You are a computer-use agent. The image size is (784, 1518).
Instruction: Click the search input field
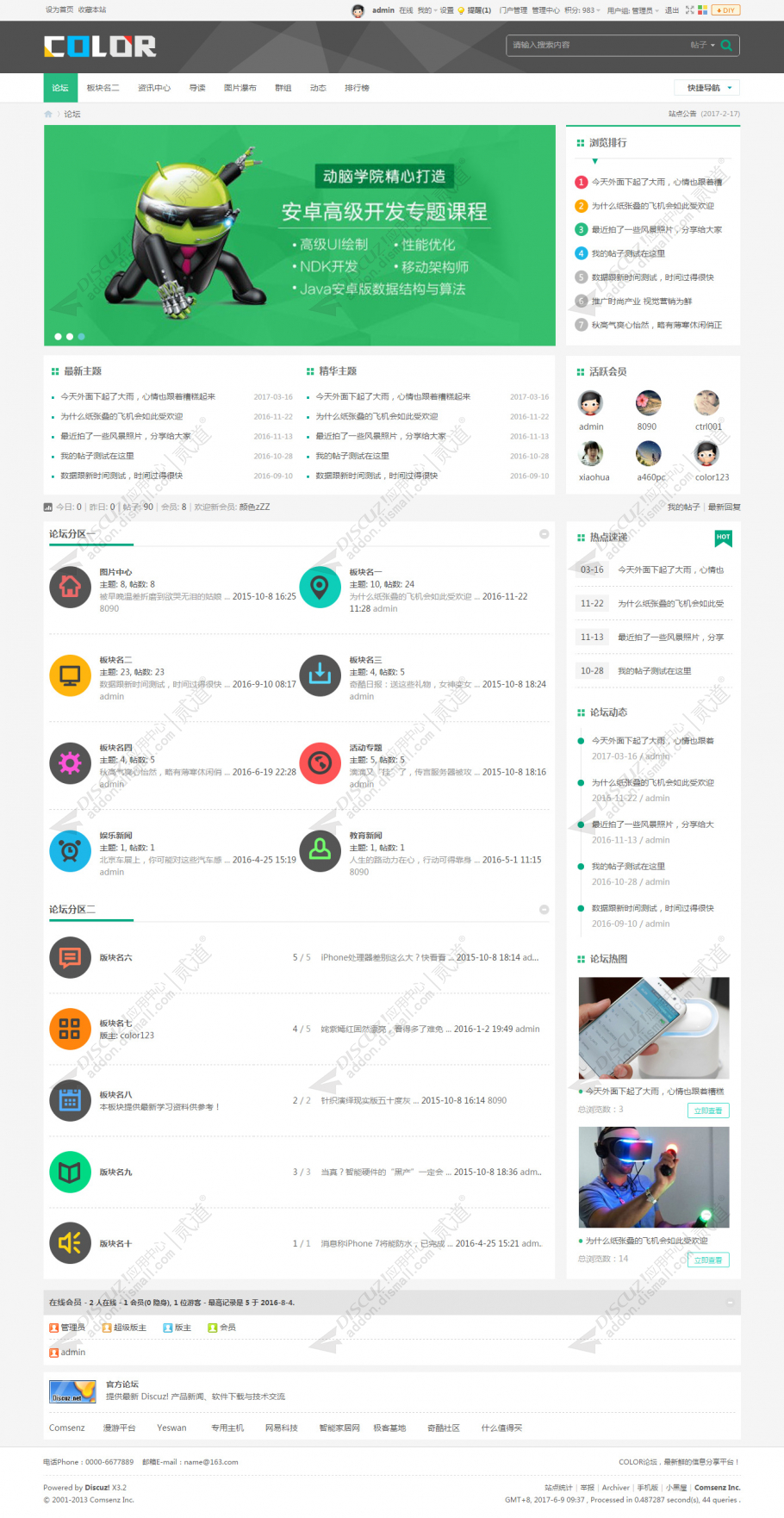[599, 46]
